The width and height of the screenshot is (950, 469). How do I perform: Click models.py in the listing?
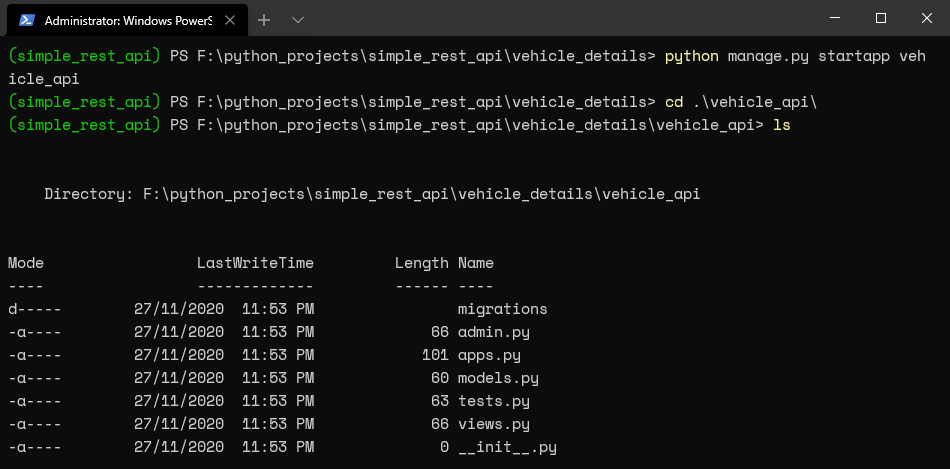point(498,378)
